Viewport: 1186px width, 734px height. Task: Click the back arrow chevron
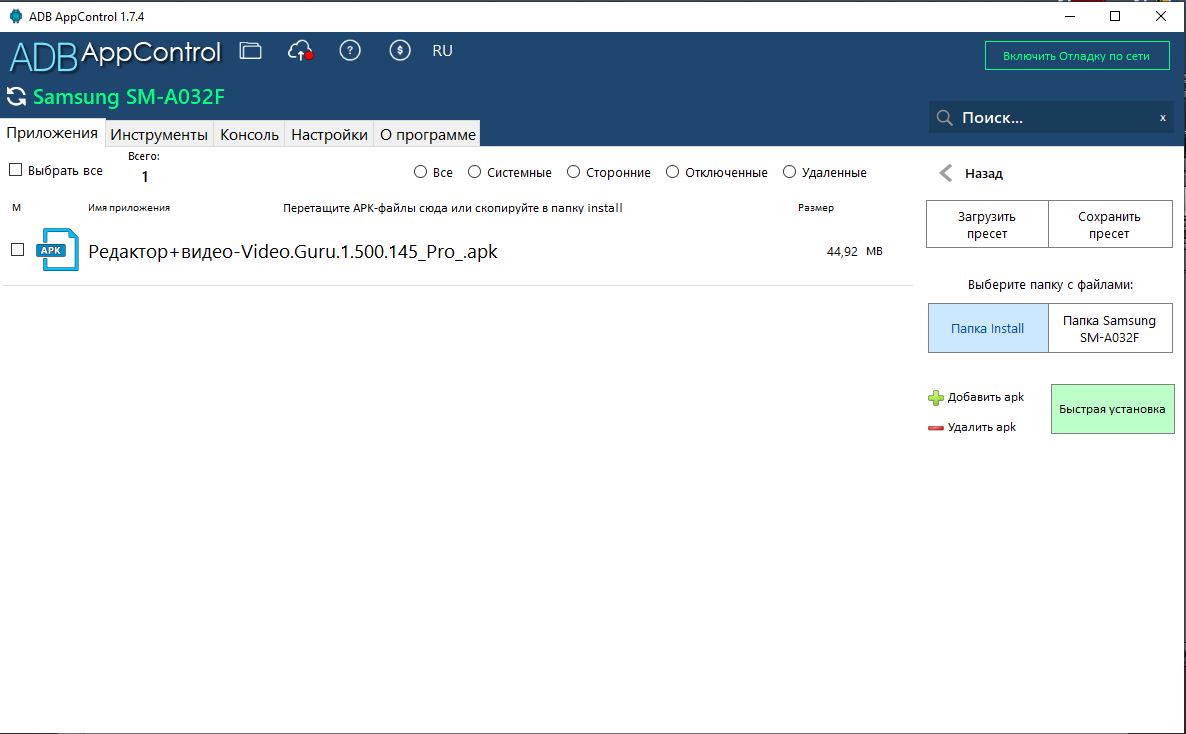(x=945, y=173)
